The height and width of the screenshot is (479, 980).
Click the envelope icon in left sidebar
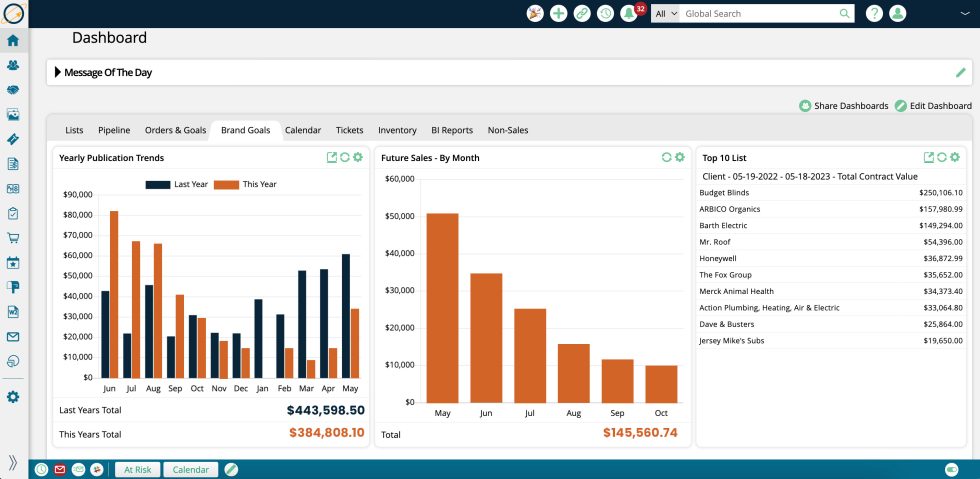[13, 337]
